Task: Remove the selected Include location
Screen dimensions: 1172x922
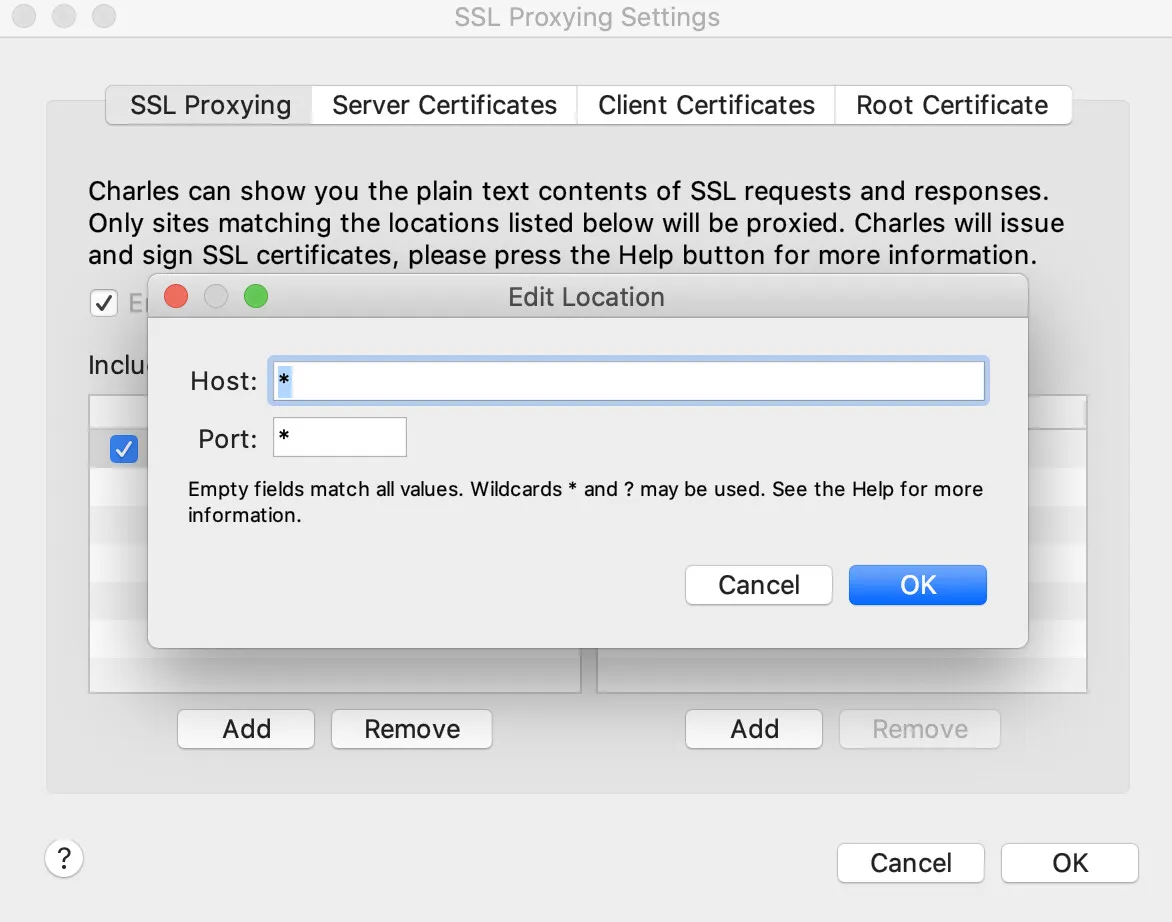Action: point(412,729)
